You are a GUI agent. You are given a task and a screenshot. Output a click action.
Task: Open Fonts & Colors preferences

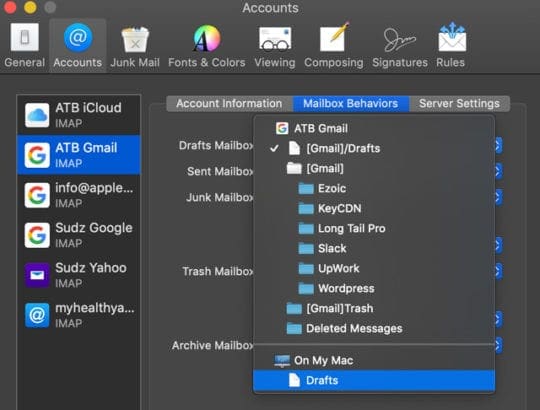[207, 46]
